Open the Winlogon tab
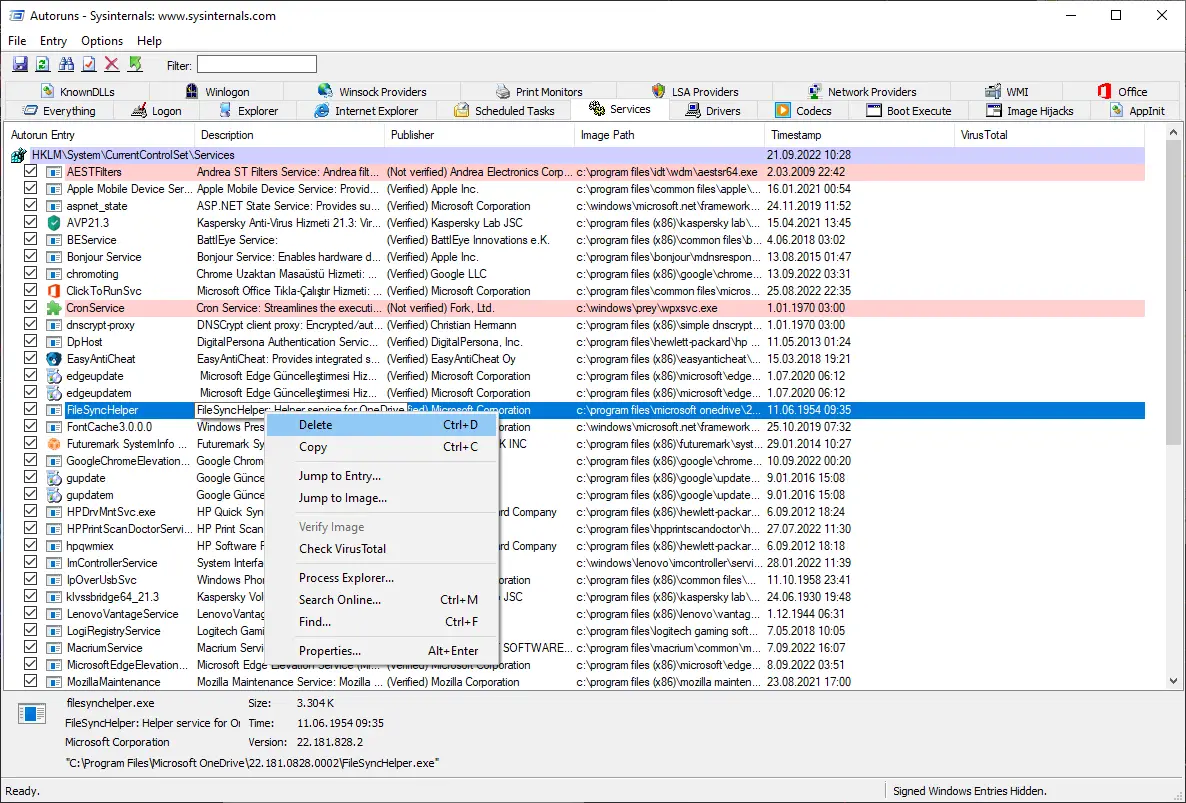The width and height of the screenshot is (1186, 803). tap(218, 91)
